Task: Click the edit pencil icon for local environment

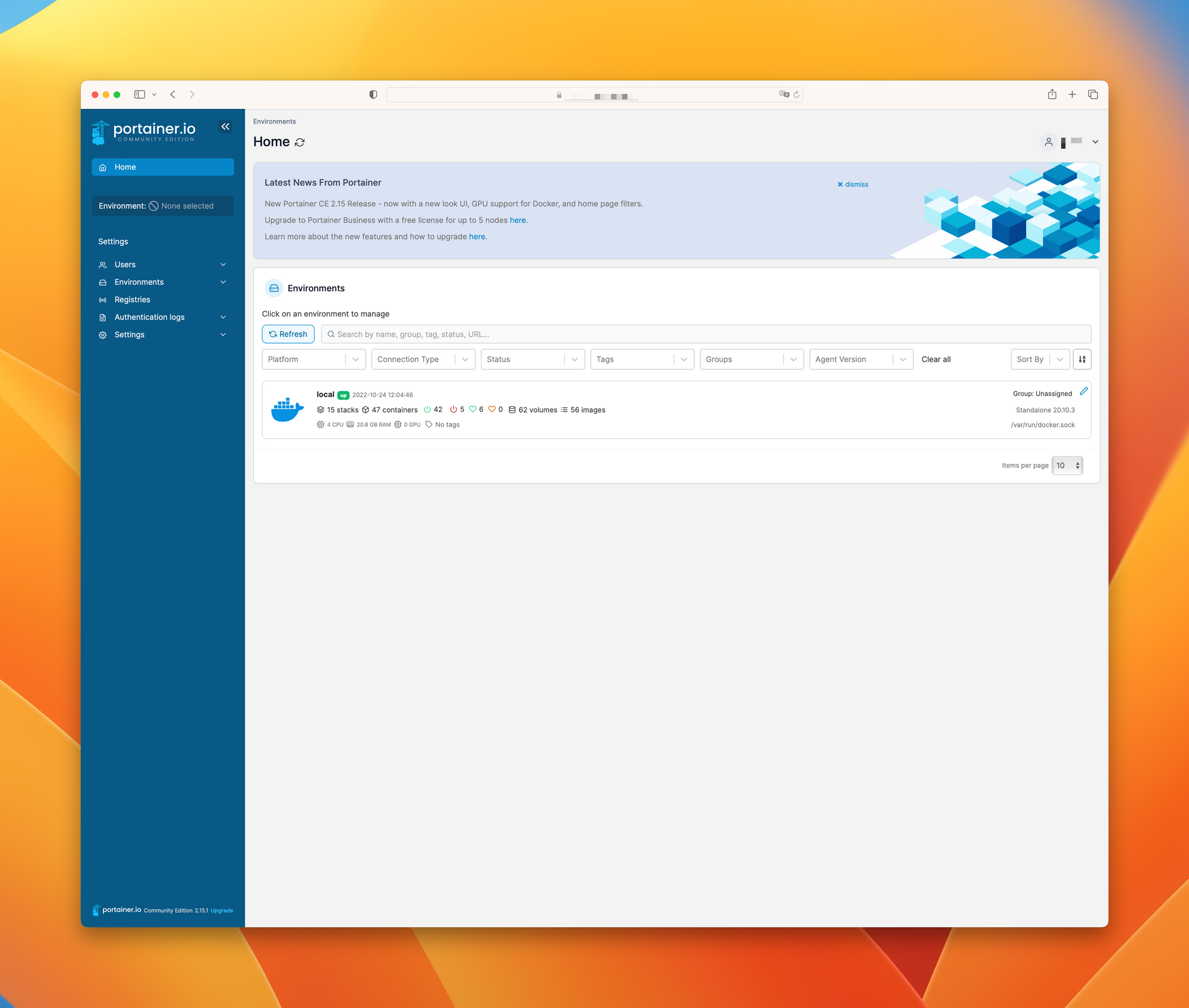Action: coord(1083,391)
